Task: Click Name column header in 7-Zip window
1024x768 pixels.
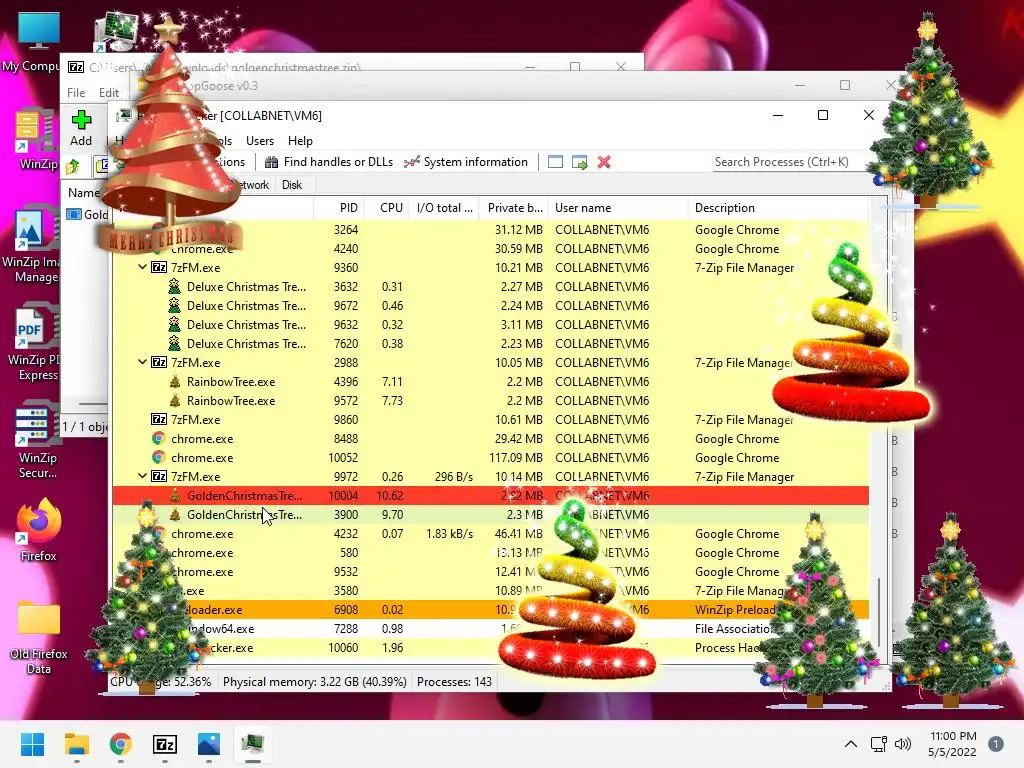Action: click(84, 193)
